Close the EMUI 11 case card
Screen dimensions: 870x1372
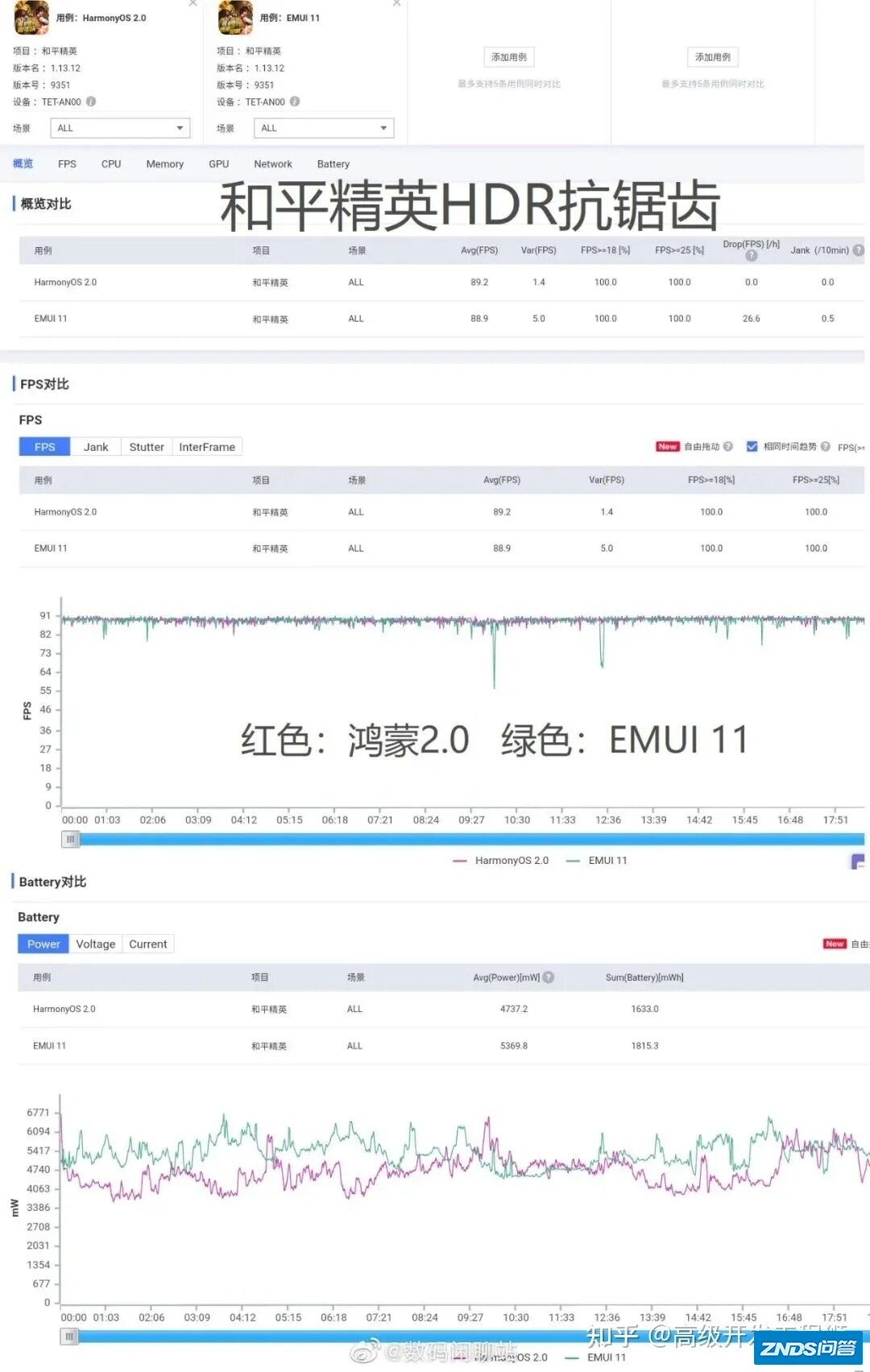coord(396,3)
